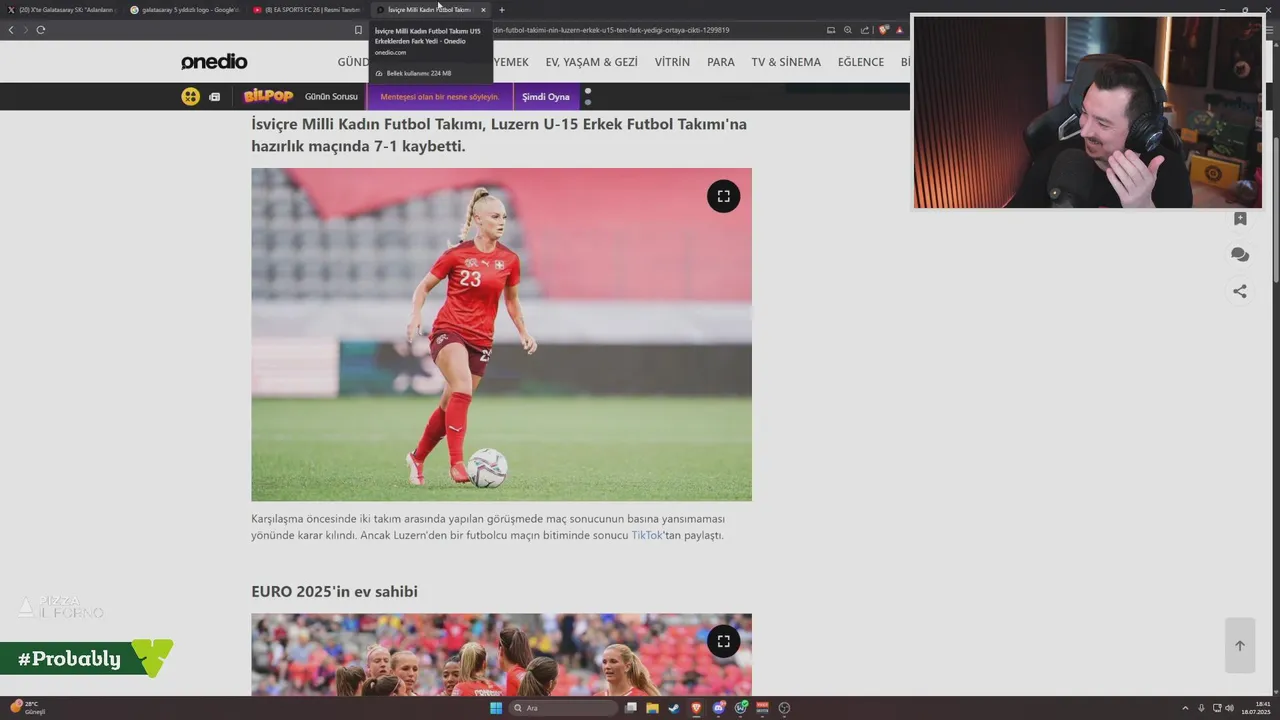Expand the first article image fullscreen
The height and width of the screenshot is (720, 1280).
[x=724, y=196]
